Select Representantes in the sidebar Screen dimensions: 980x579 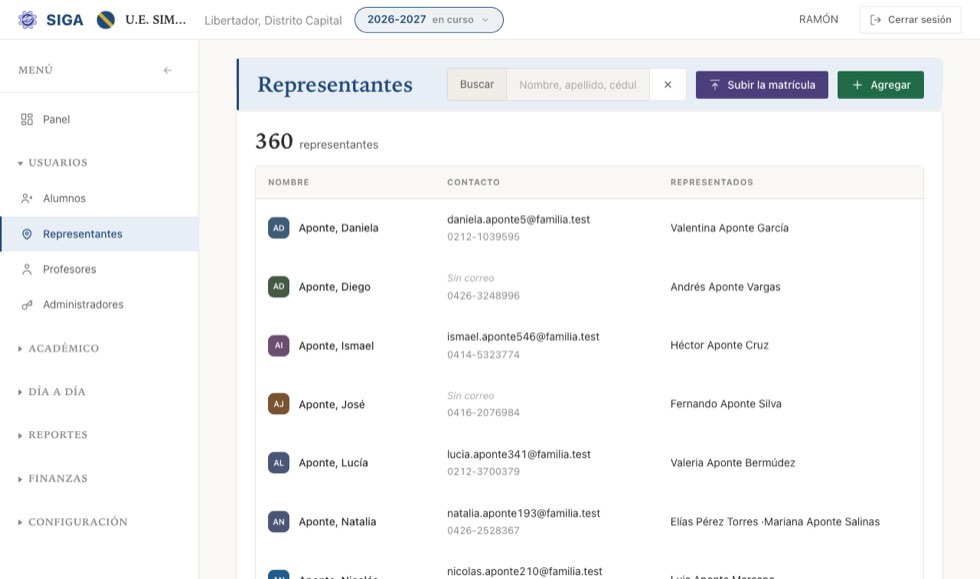[99, 234]
